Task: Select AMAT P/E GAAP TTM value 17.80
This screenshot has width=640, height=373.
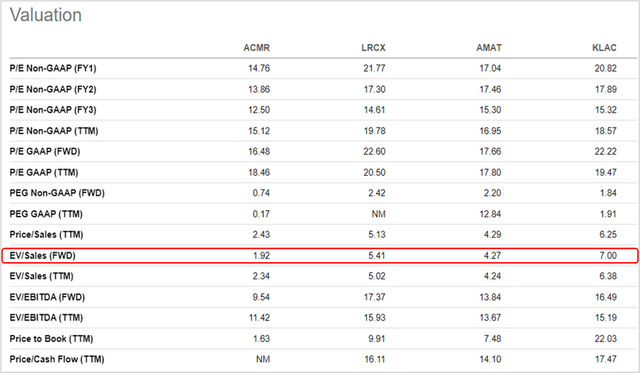Action: point(490,172)
